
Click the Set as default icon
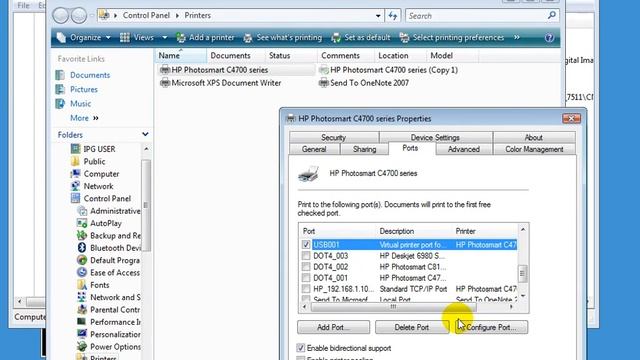point(336,38)
